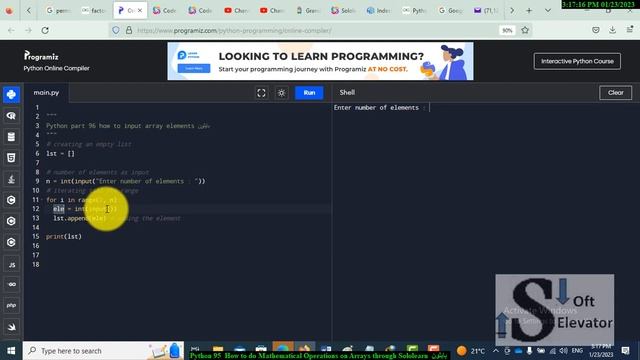Open the R compiler from sidebar

pos(11,116)
